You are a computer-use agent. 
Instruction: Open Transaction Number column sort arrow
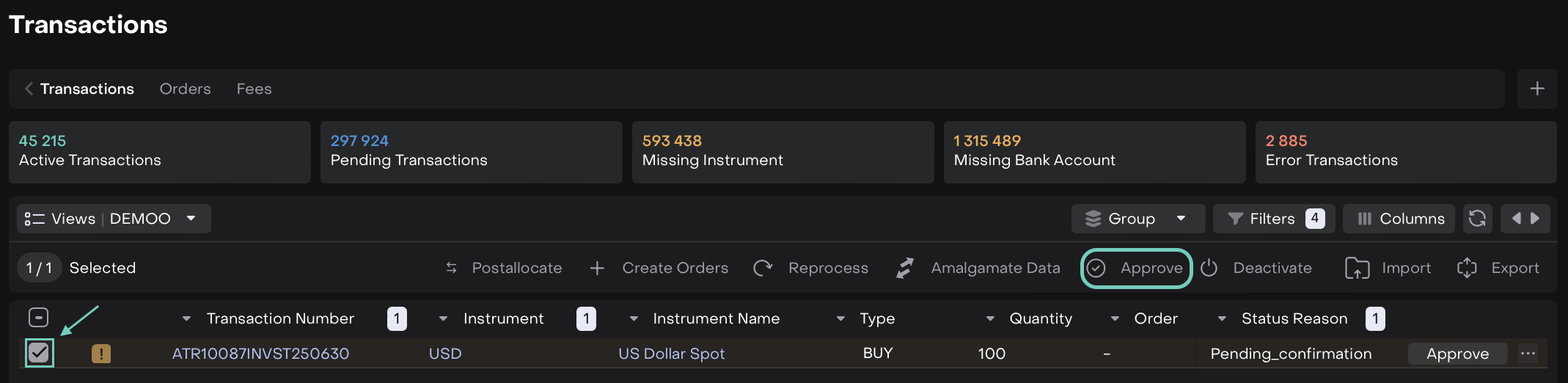(x=186, y=318)
